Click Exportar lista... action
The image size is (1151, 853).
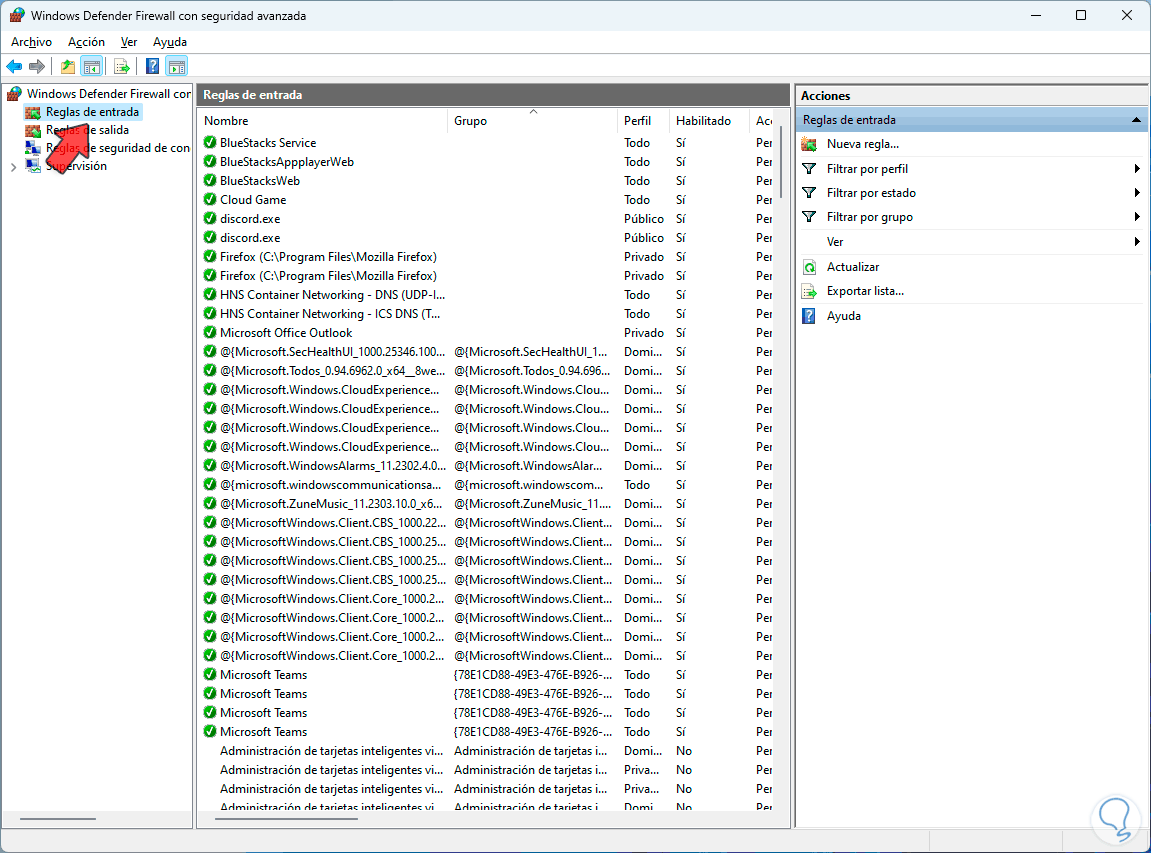point(865,291)
